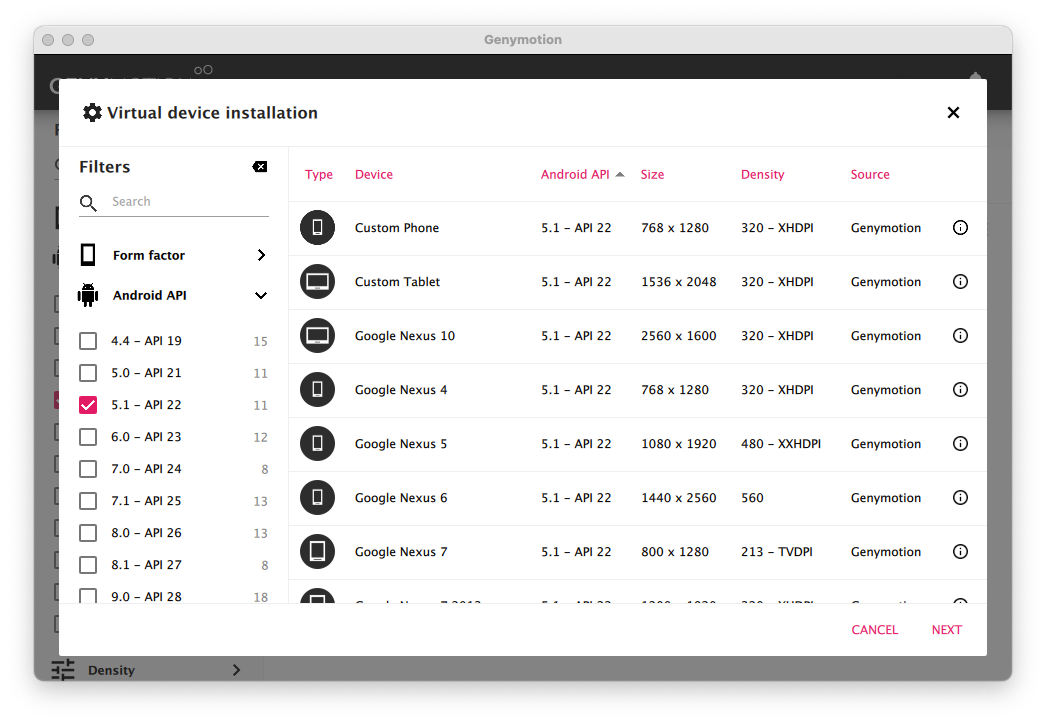Click the Custom Tablet type icon
This screenshot has height=723, width=1046.
318,281
